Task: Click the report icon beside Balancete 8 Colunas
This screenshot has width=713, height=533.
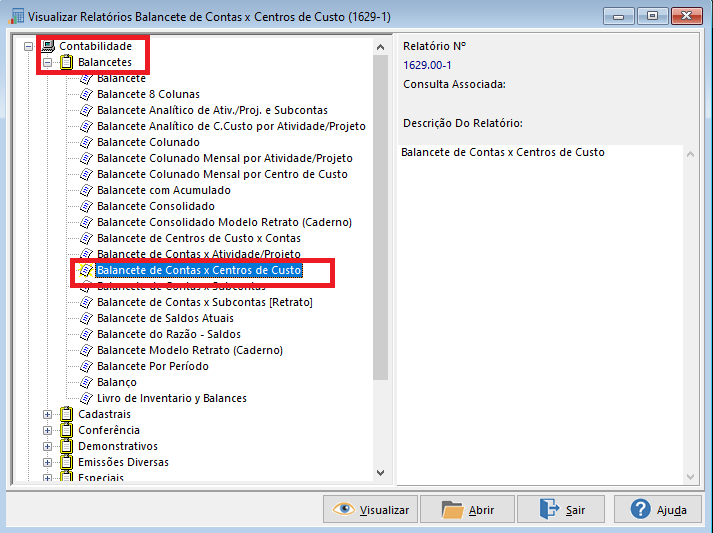Action: [86, 94]
